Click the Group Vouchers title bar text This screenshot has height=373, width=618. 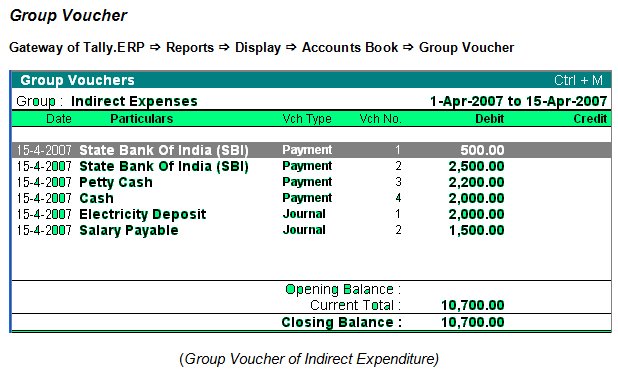pos(78,80)
